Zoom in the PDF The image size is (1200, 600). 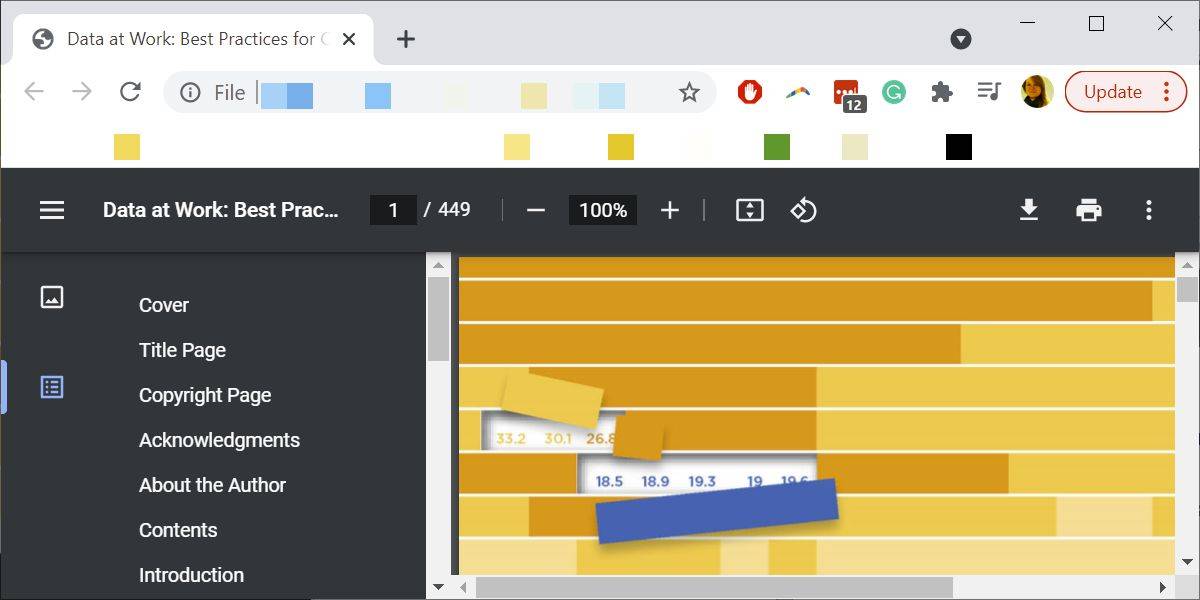[x=670, y=210]
